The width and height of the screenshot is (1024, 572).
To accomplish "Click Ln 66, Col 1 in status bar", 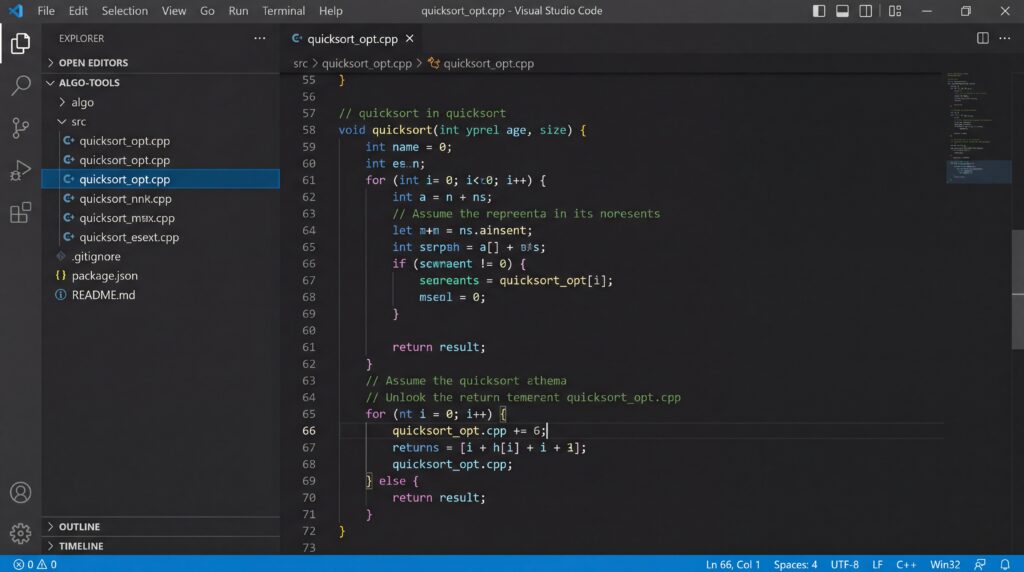I will coord(733,564).
